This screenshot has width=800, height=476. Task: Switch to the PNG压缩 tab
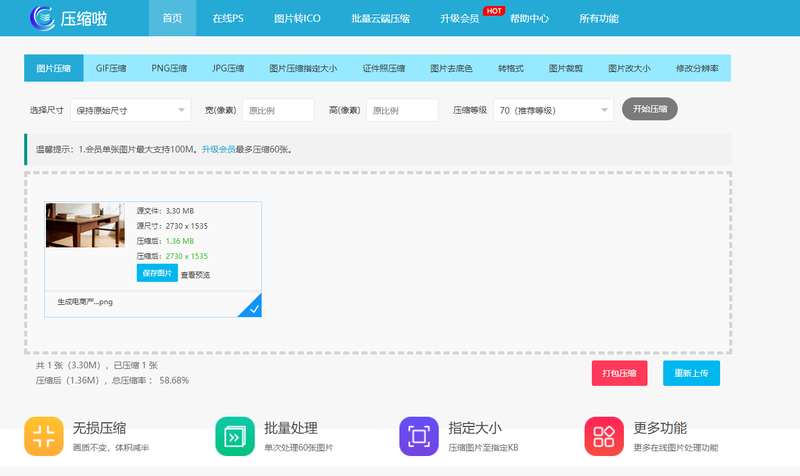(x=169, y=68)
